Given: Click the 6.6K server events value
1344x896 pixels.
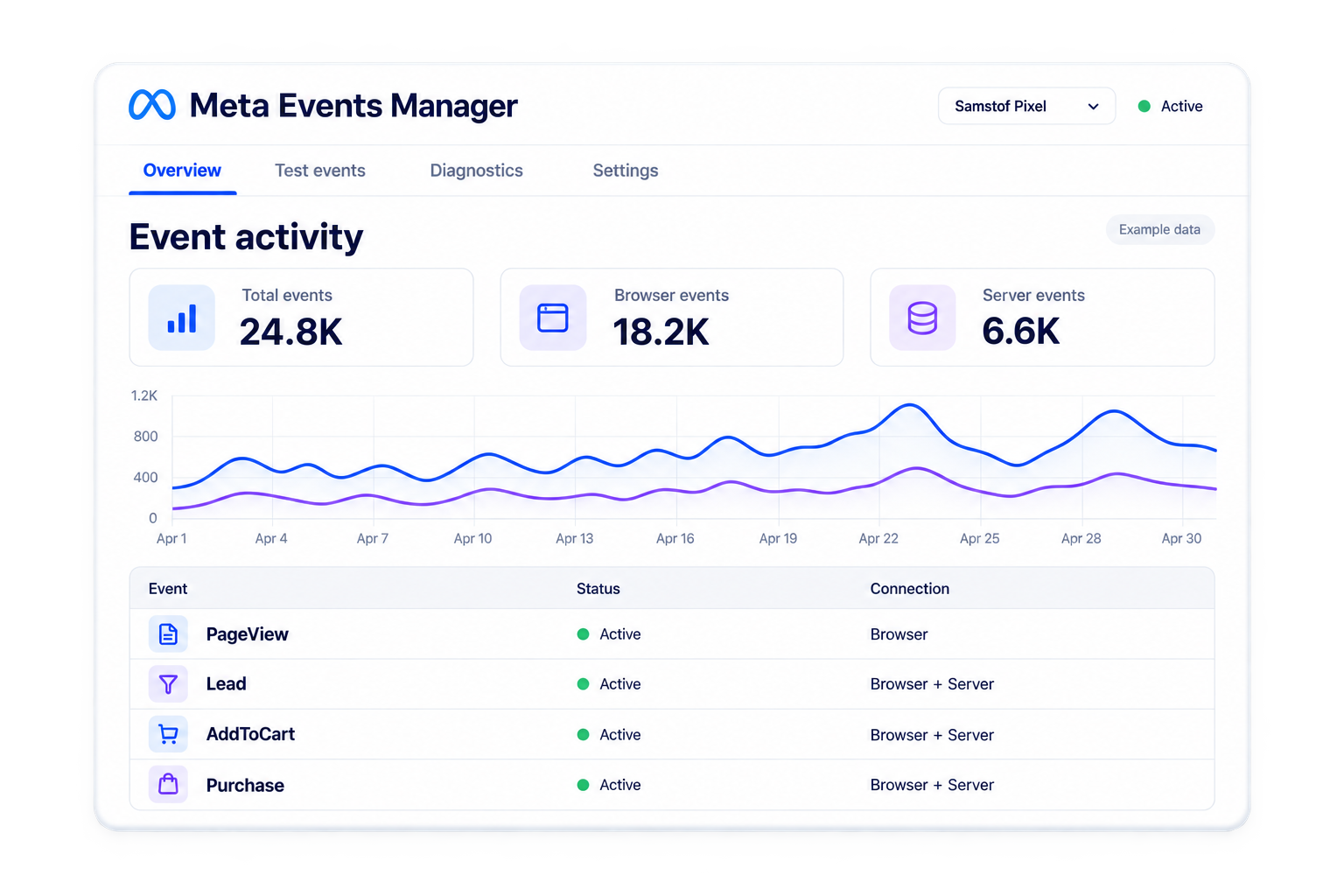Looking at the screenshot, I should pos(1020,331).
